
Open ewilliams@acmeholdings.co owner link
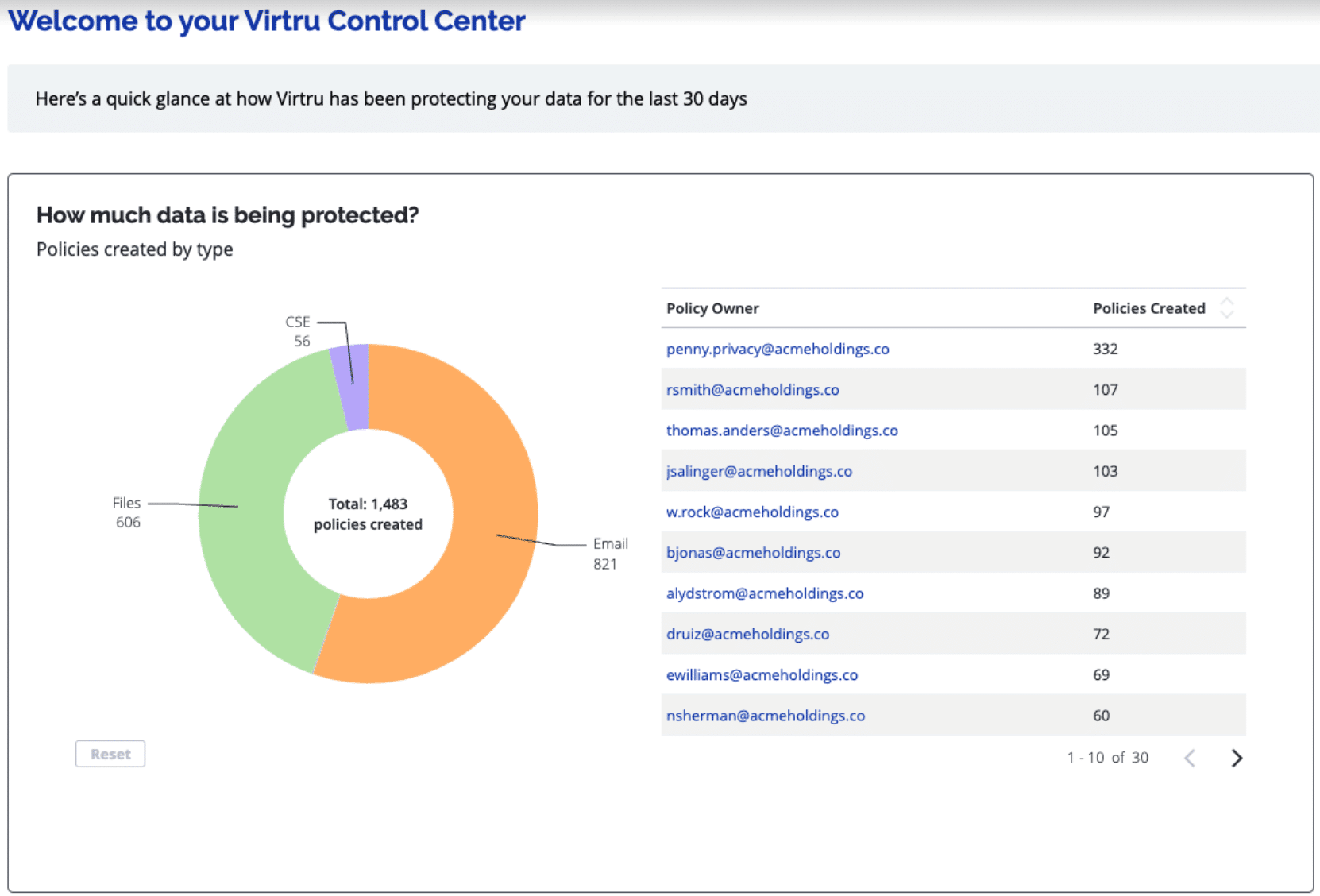point(762,674)
